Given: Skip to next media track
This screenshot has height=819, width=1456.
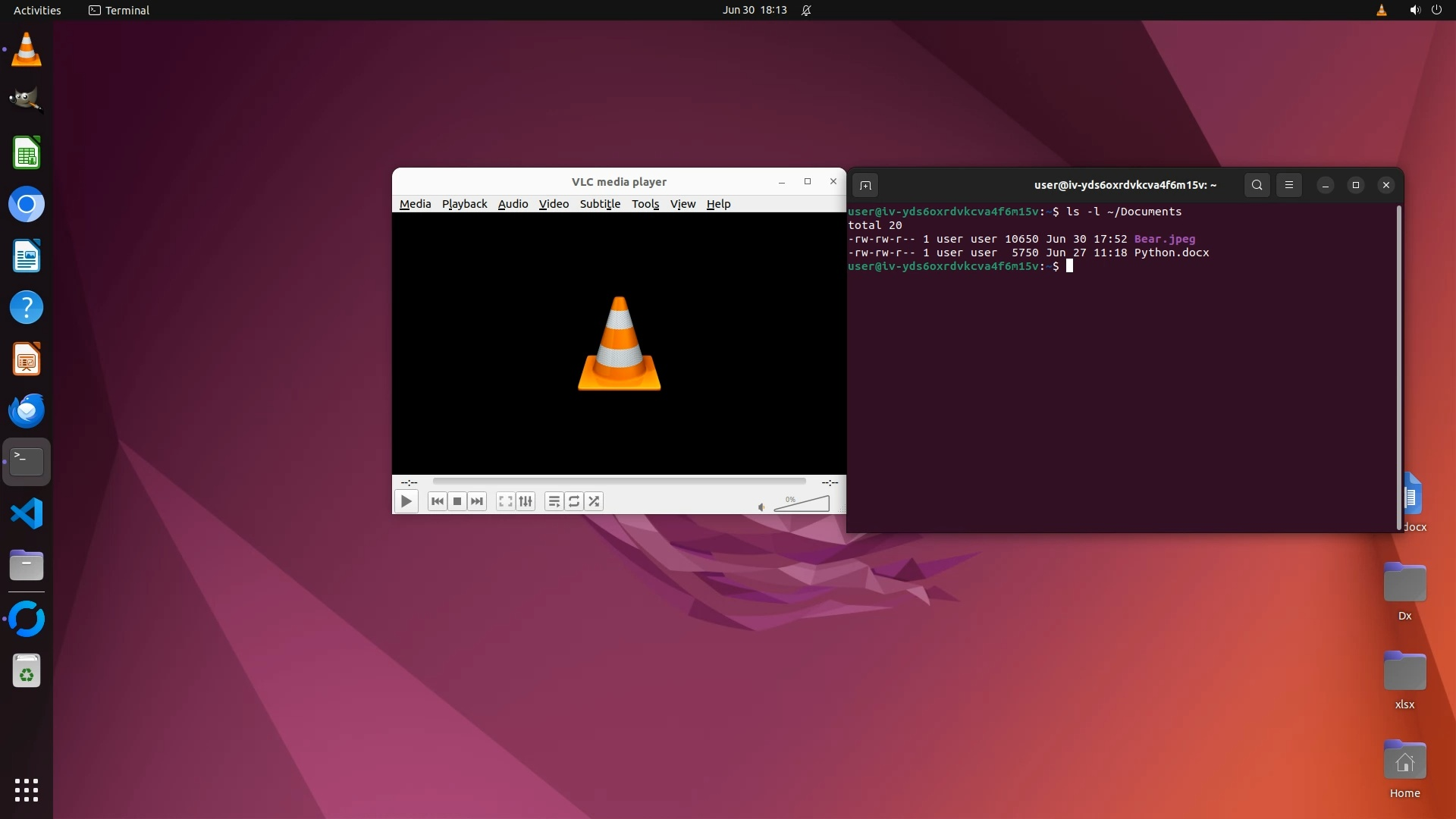Looking at the screenshot, I should click(477, 501).
